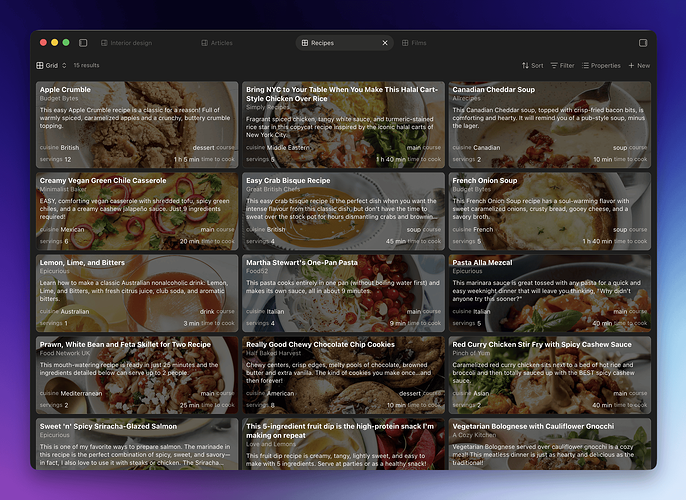Viewport: 686px width, 500px height.
Task: Click the plus icon to add New recipe
Action: pyautogui.click(x=631, y=65)
